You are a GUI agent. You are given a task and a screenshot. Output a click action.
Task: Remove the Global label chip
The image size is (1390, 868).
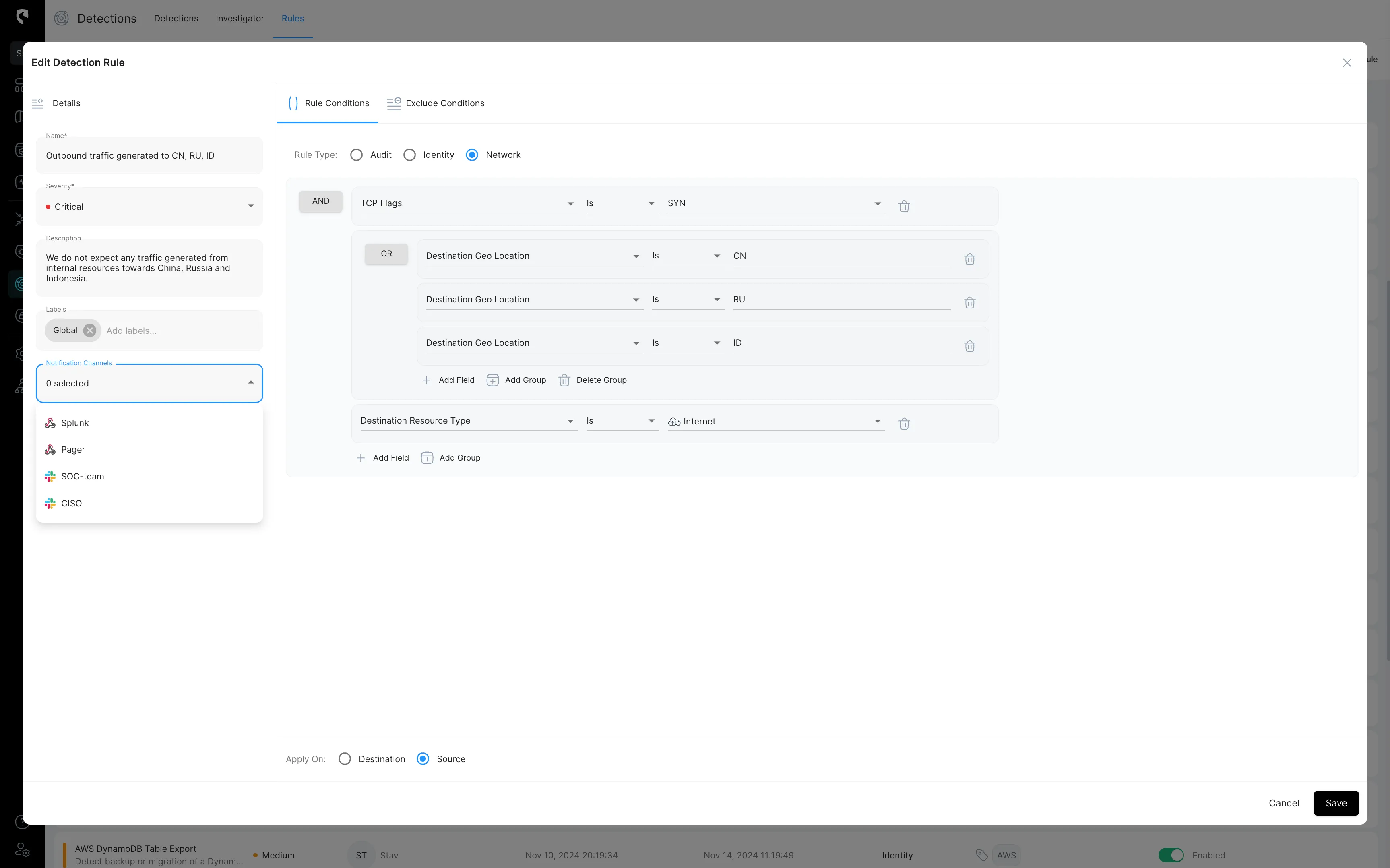[89, 330]
